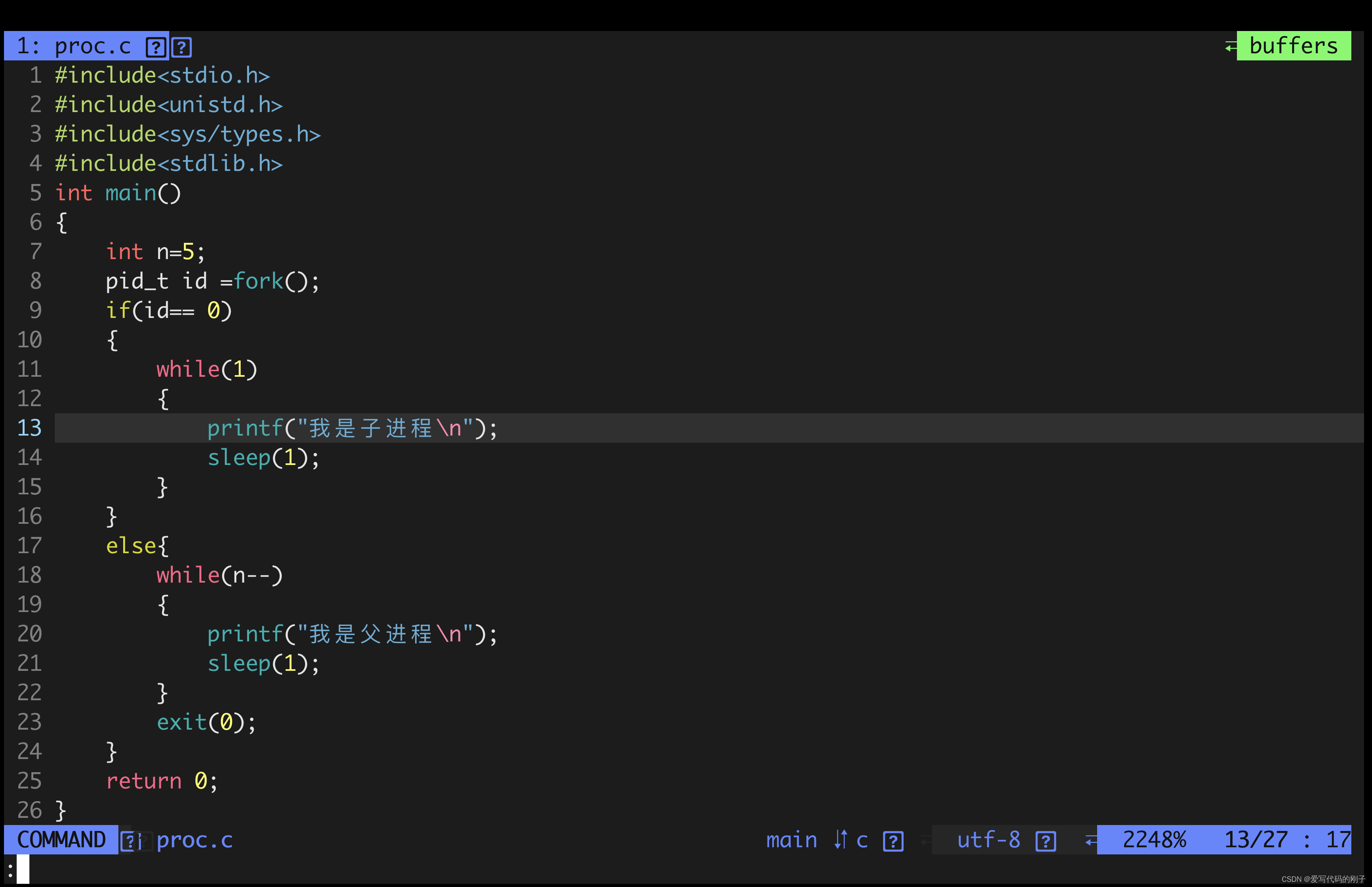Click the unknown glyph icon after utf-8
1372x887 pixels.
[x=1045, y=842]
